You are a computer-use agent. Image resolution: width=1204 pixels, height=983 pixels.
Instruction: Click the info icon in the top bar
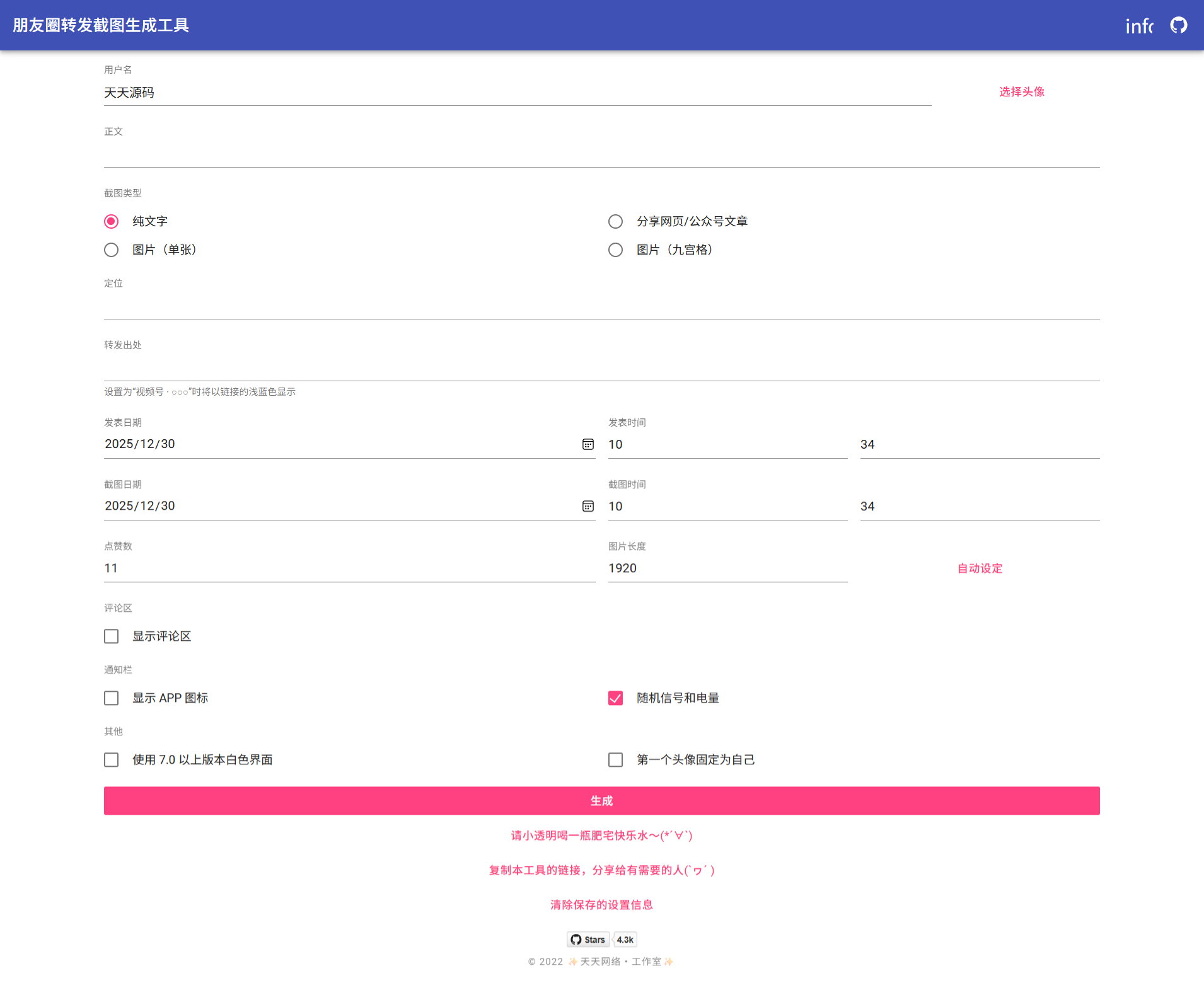[x=1141, y=25]
